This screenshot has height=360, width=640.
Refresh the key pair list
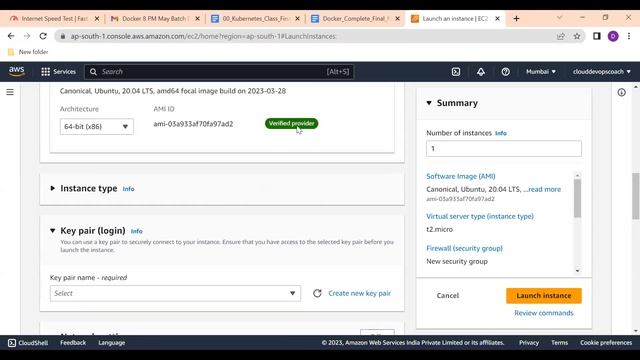[317, 293]
